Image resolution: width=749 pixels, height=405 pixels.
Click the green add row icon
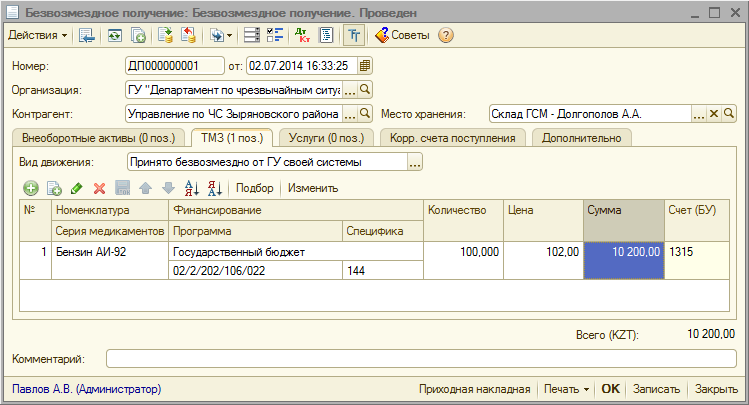[31, 188]
